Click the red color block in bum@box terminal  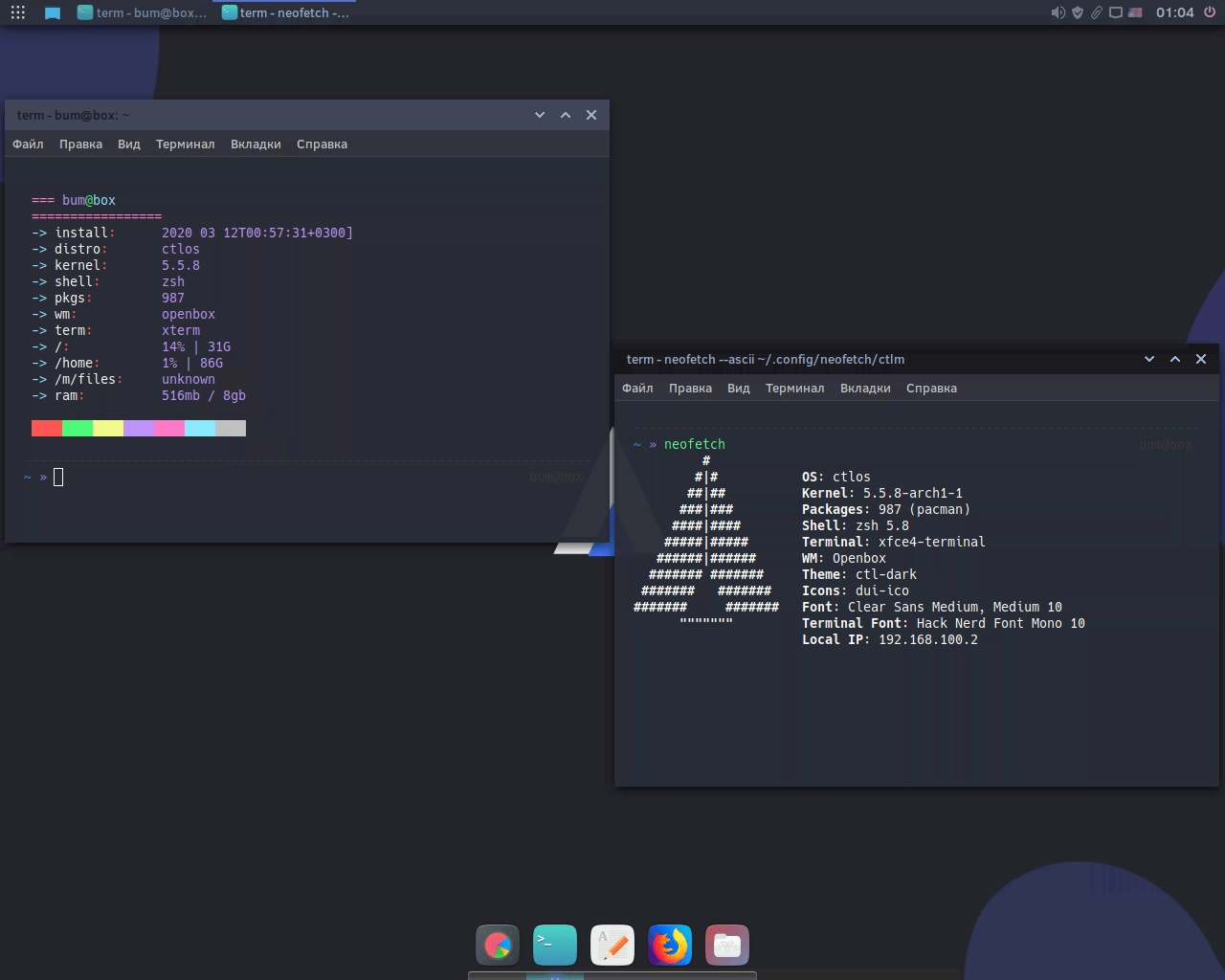[x=47, y=428]
